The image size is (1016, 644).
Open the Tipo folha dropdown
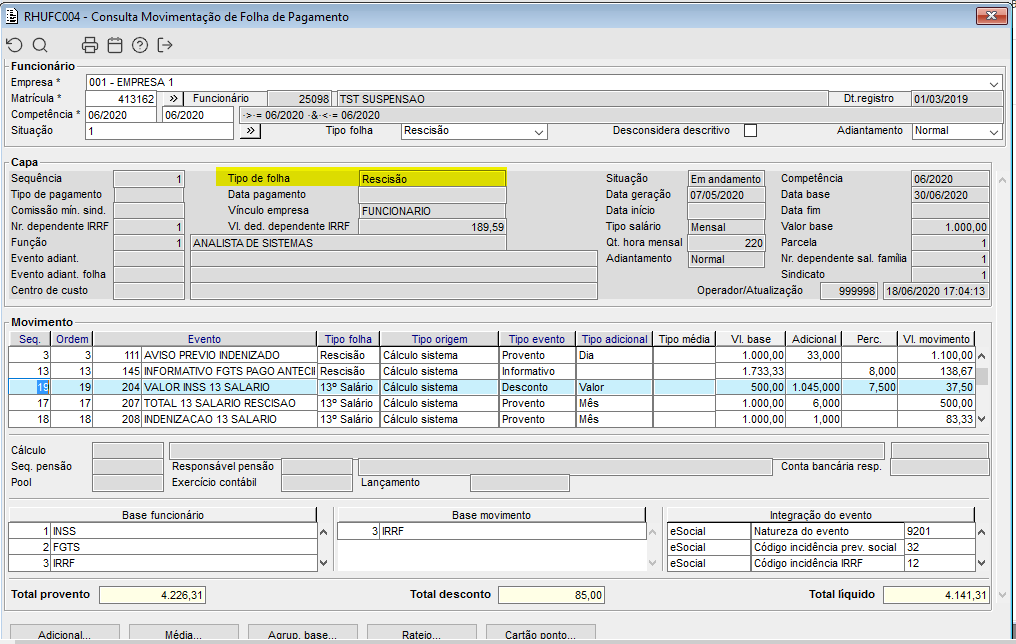(539, 131)
